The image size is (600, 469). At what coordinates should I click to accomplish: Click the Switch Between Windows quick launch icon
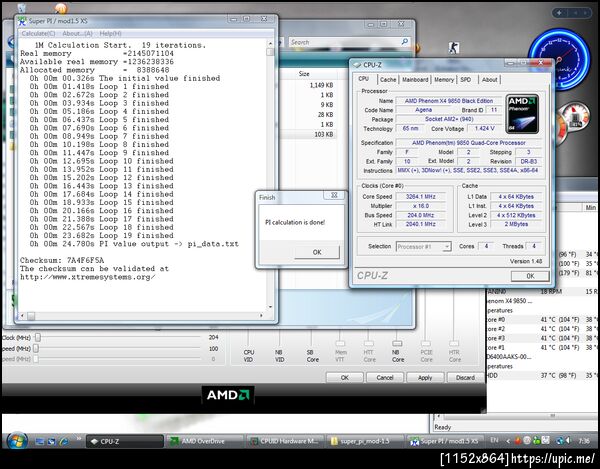(x=51, y=441)
